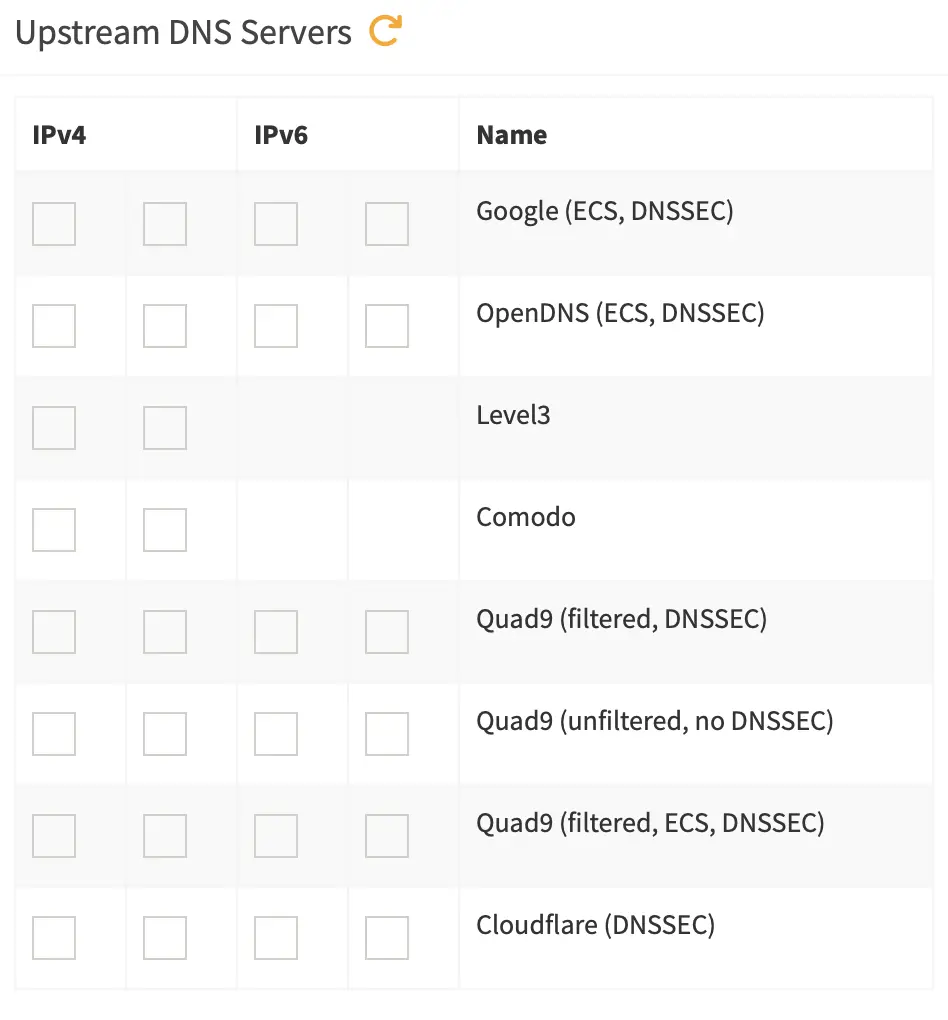Enable Google primary IPv6 DNS server
Image resolution: width=948 pixels, height=1020 pixels.
tap(276, 223)
